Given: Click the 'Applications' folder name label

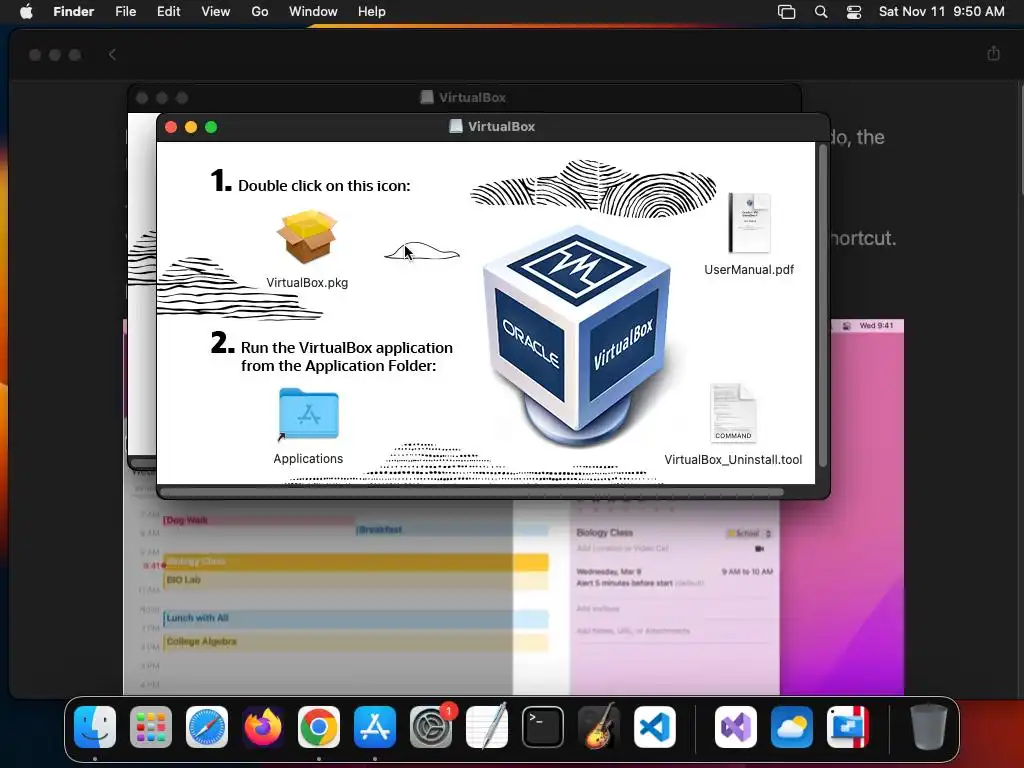Looking at the screenshot, I should [308, 458].
